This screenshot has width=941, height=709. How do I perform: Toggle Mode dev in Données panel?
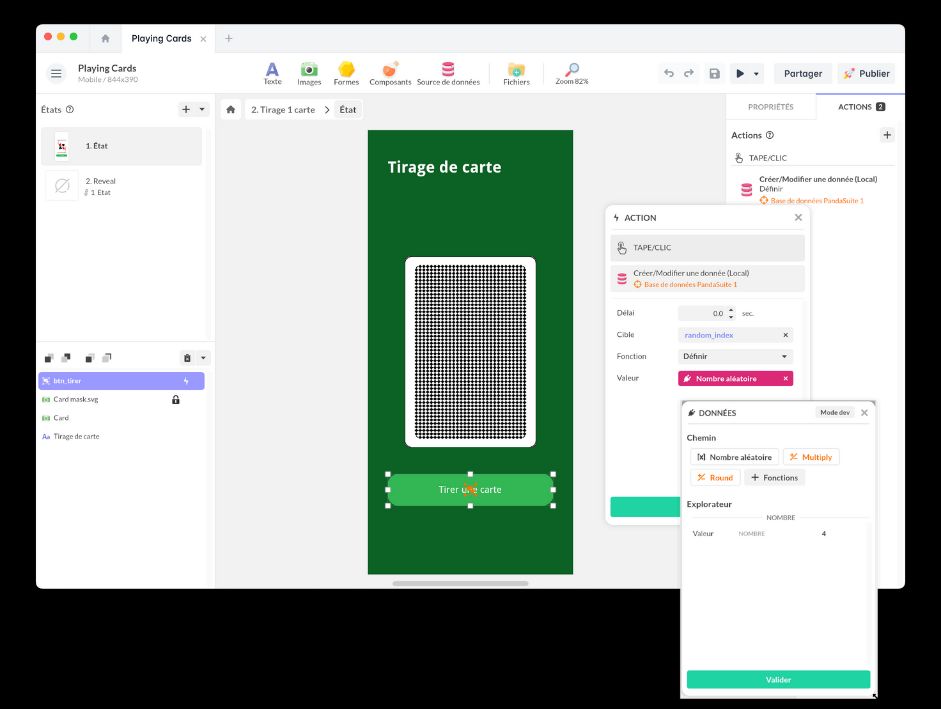tap(834, 412)
